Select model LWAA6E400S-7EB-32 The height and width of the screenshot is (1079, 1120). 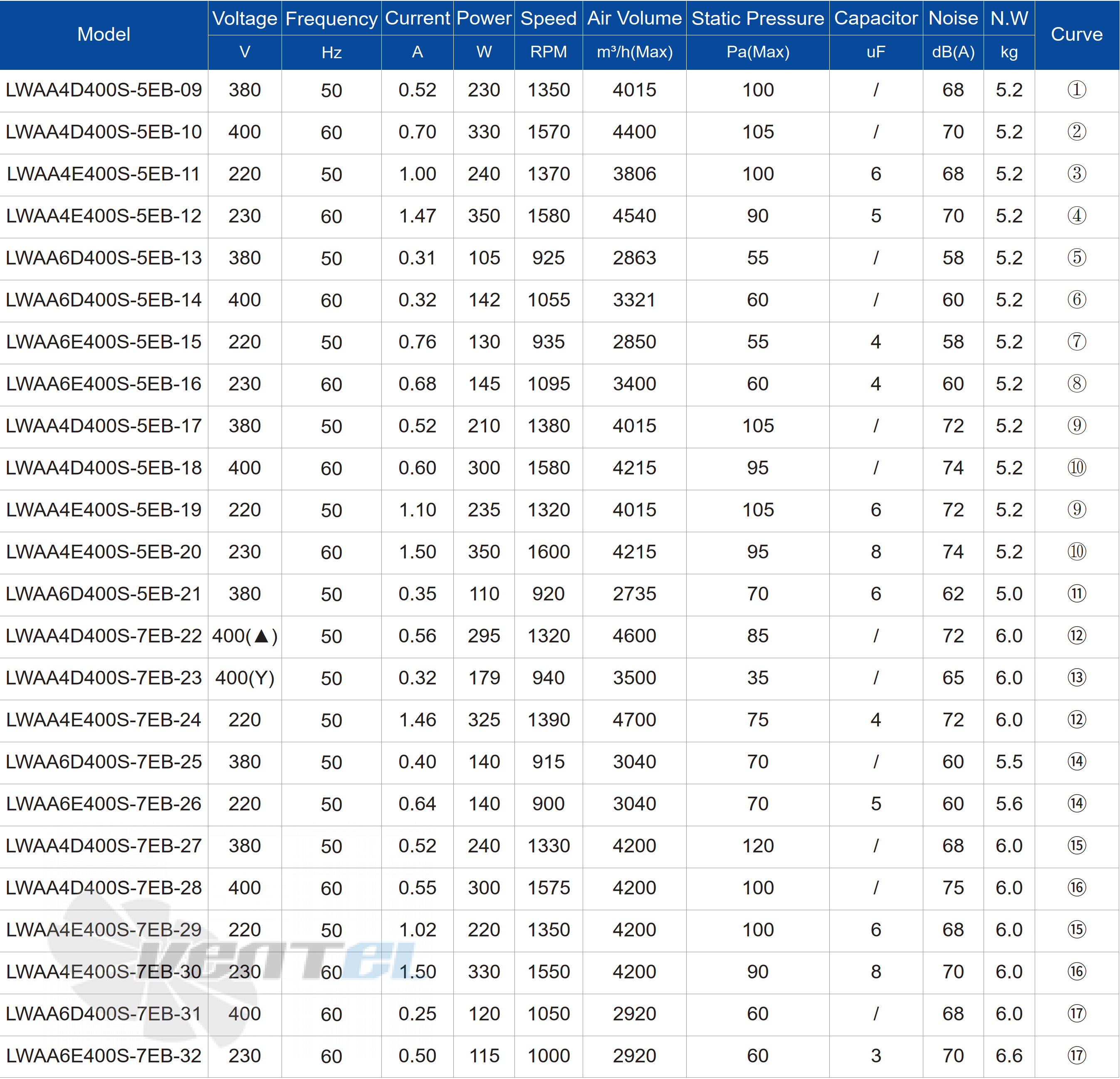104,1056
